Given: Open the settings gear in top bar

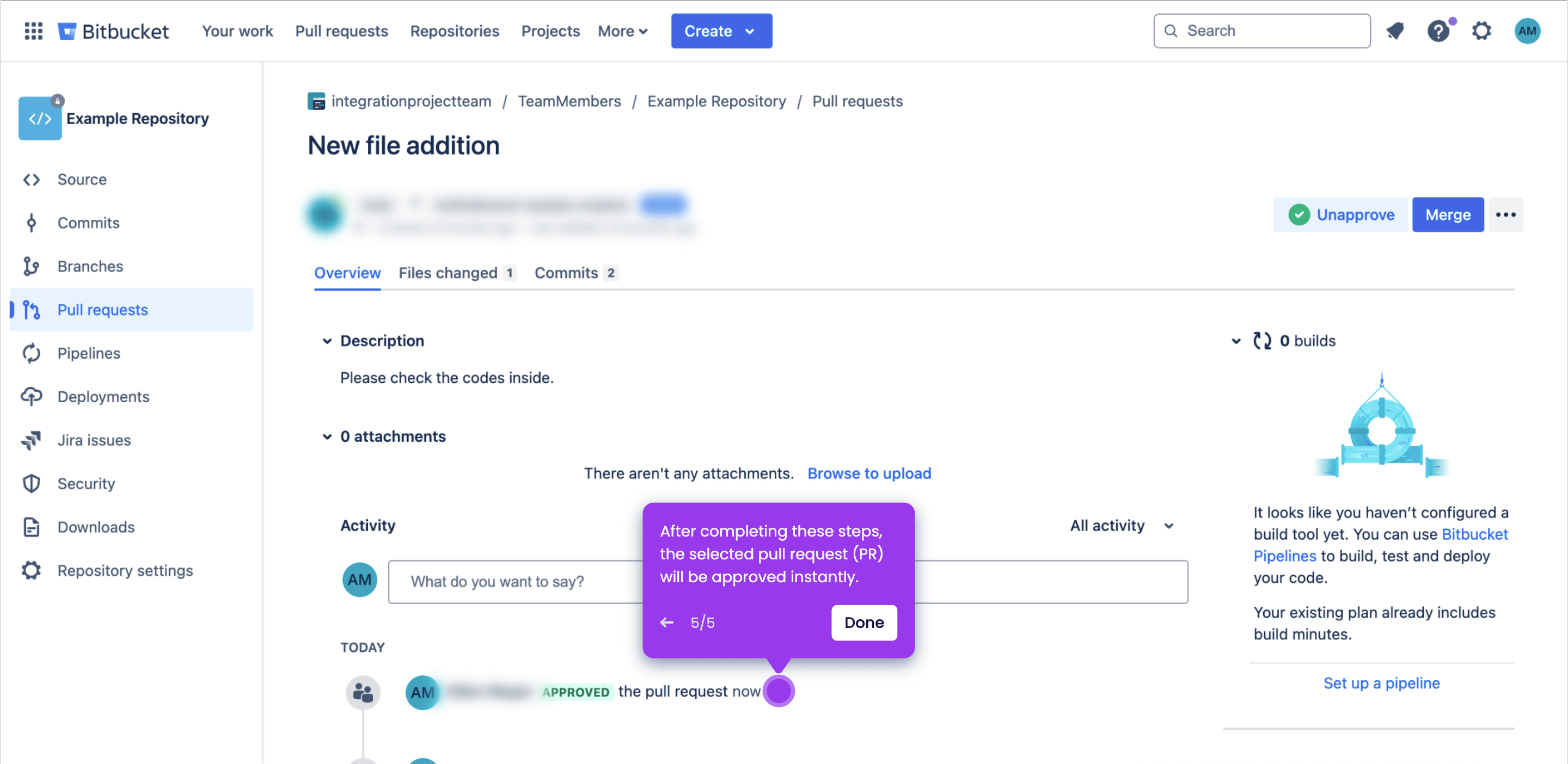Looking at the screenshot, I should pos(1481,31).
